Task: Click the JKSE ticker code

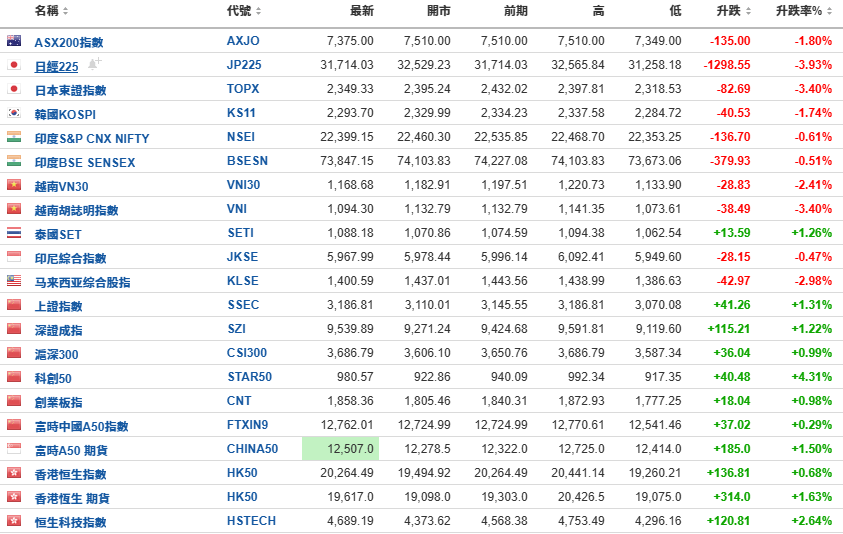Action: coord(242,257)
